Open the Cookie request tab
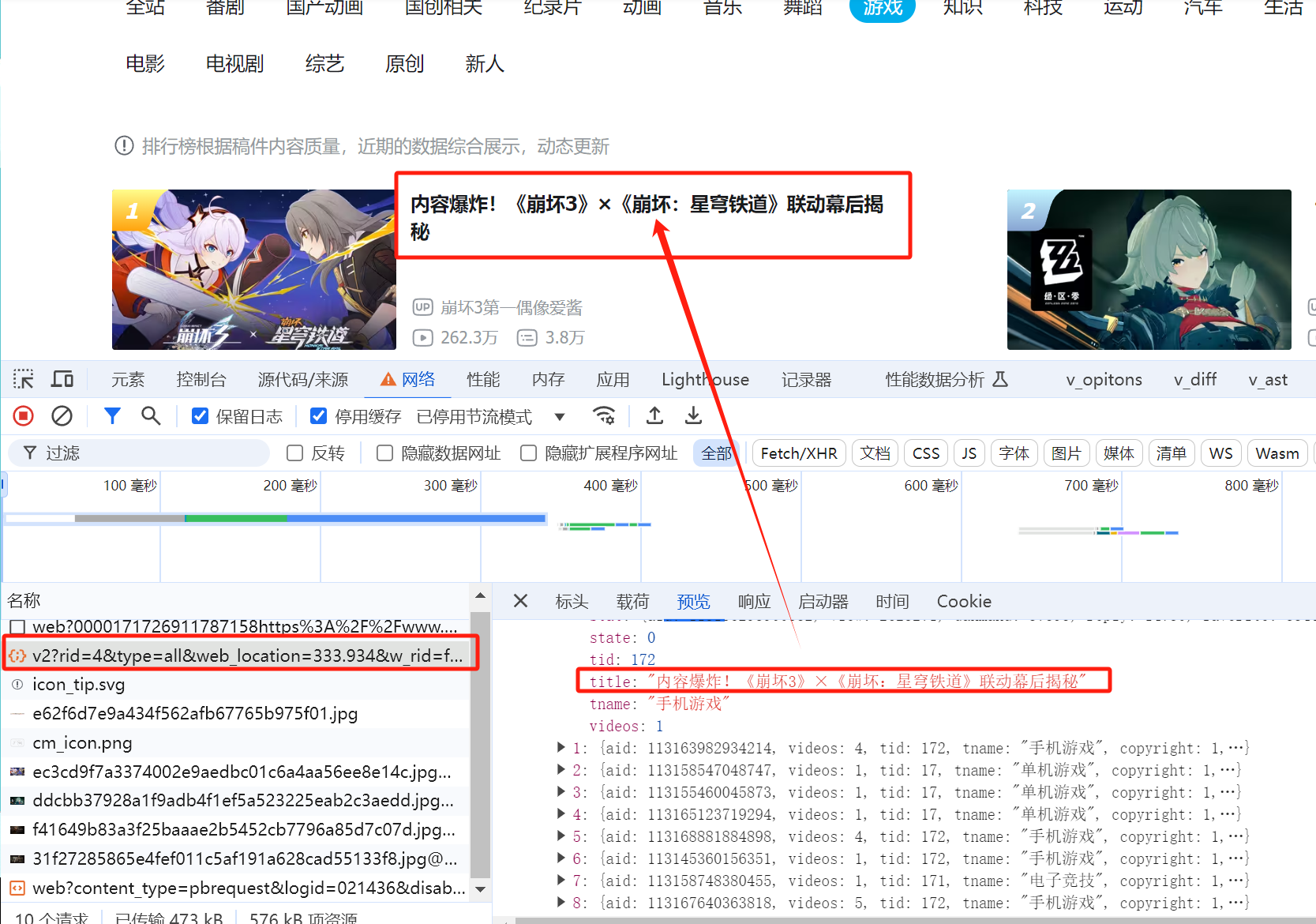 (x=964, y=602)
